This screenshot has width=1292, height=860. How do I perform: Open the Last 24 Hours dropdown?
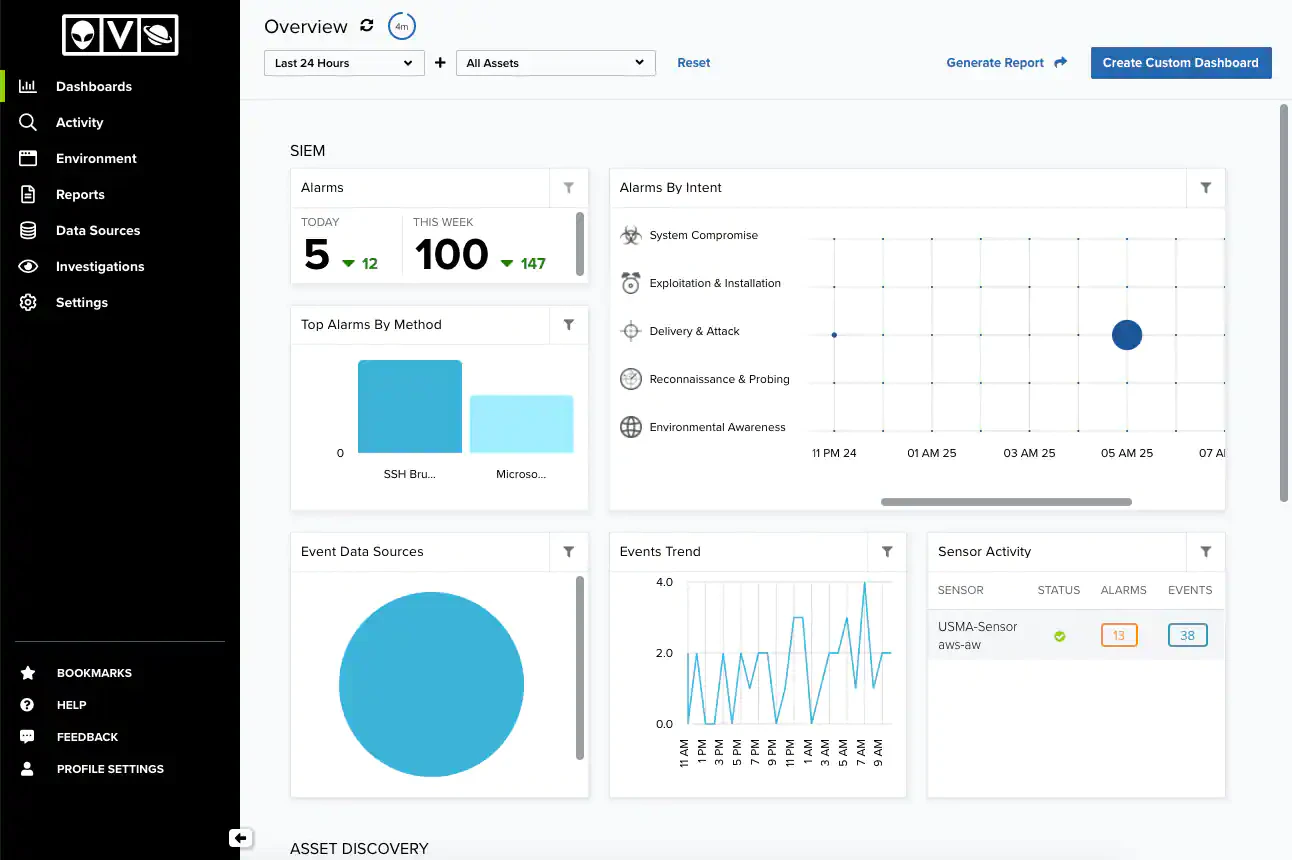click(x=344, y=63)
